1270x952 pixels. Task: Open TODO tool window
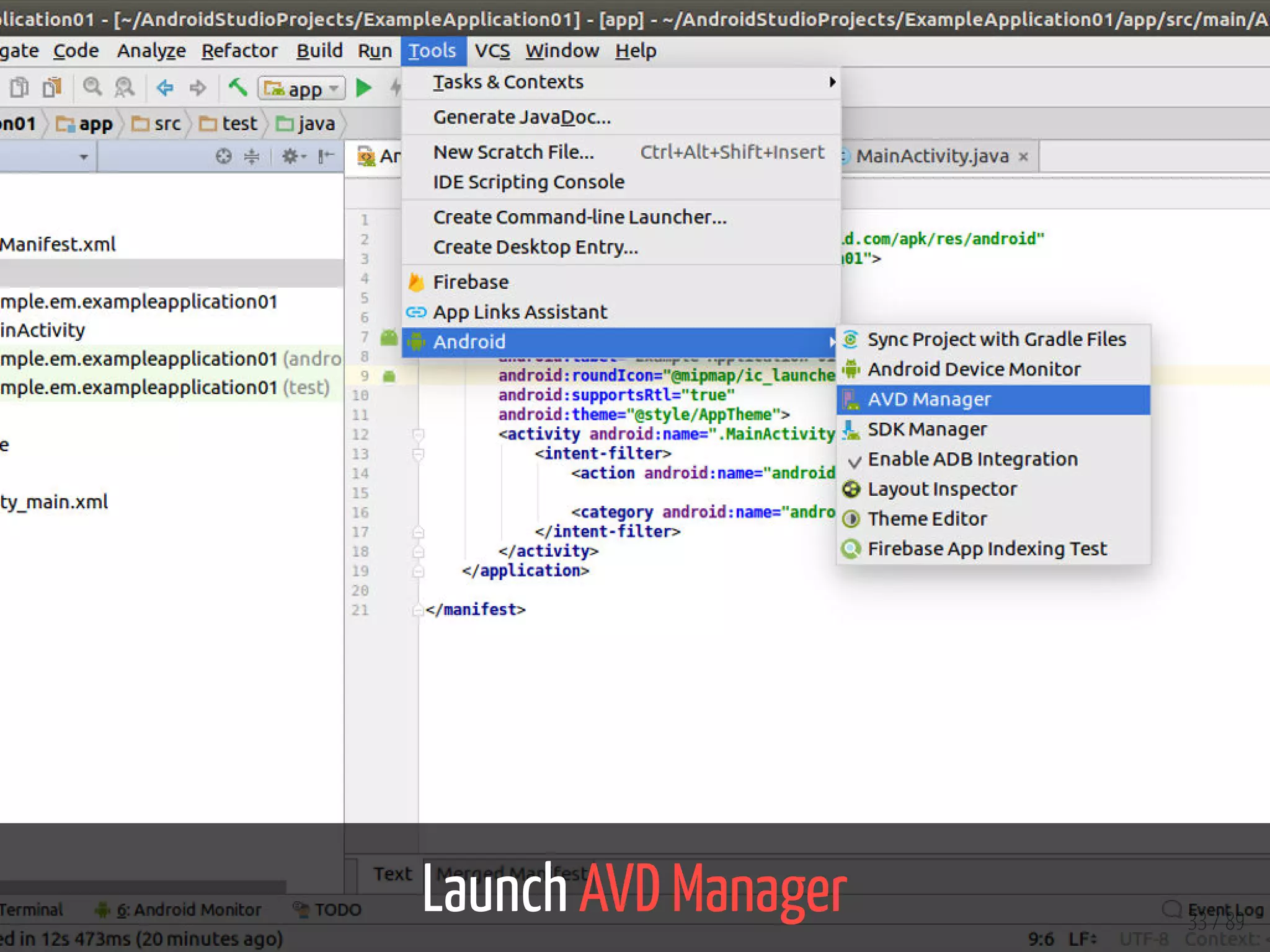[327, 909]
